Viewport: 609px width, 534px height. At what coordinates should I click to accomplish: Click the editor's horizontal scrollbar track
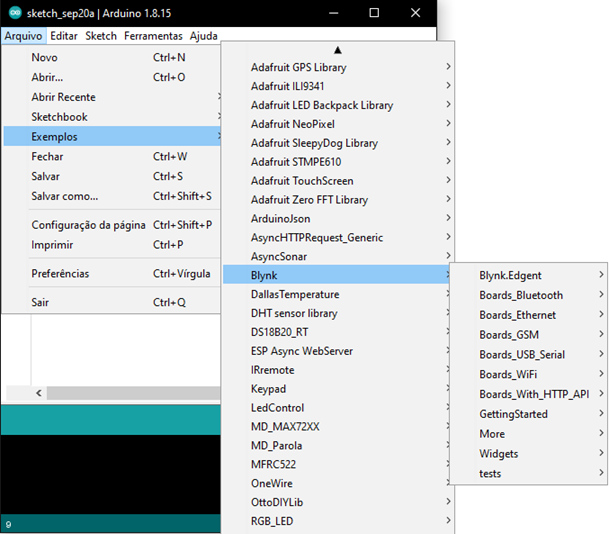click(134, 393)
